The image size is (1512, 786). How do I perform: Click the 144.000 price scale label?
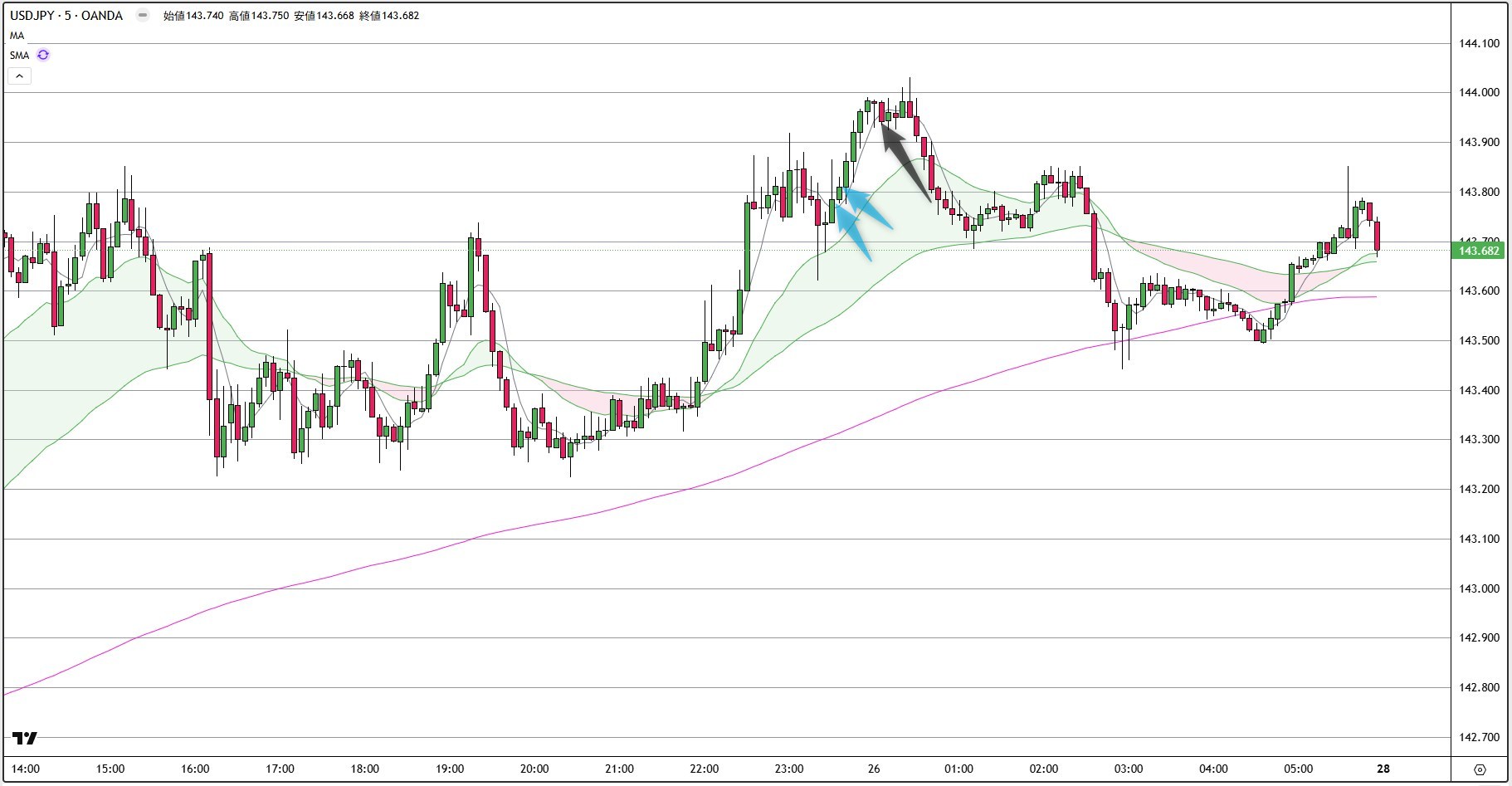[x=1479, y=92]
